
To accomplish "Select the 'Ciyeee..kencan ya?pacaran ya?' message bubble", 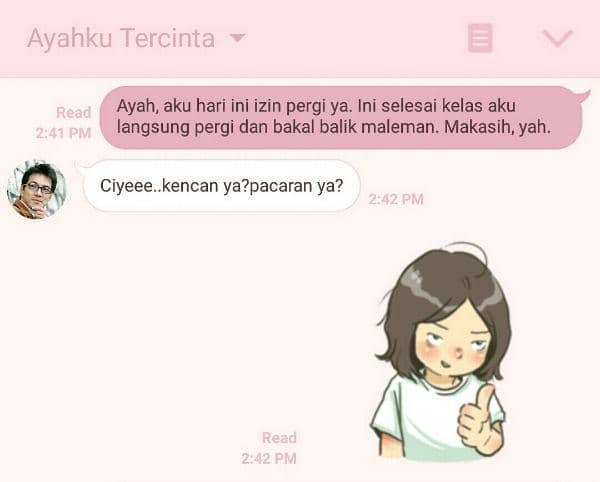I will point(222,186).
